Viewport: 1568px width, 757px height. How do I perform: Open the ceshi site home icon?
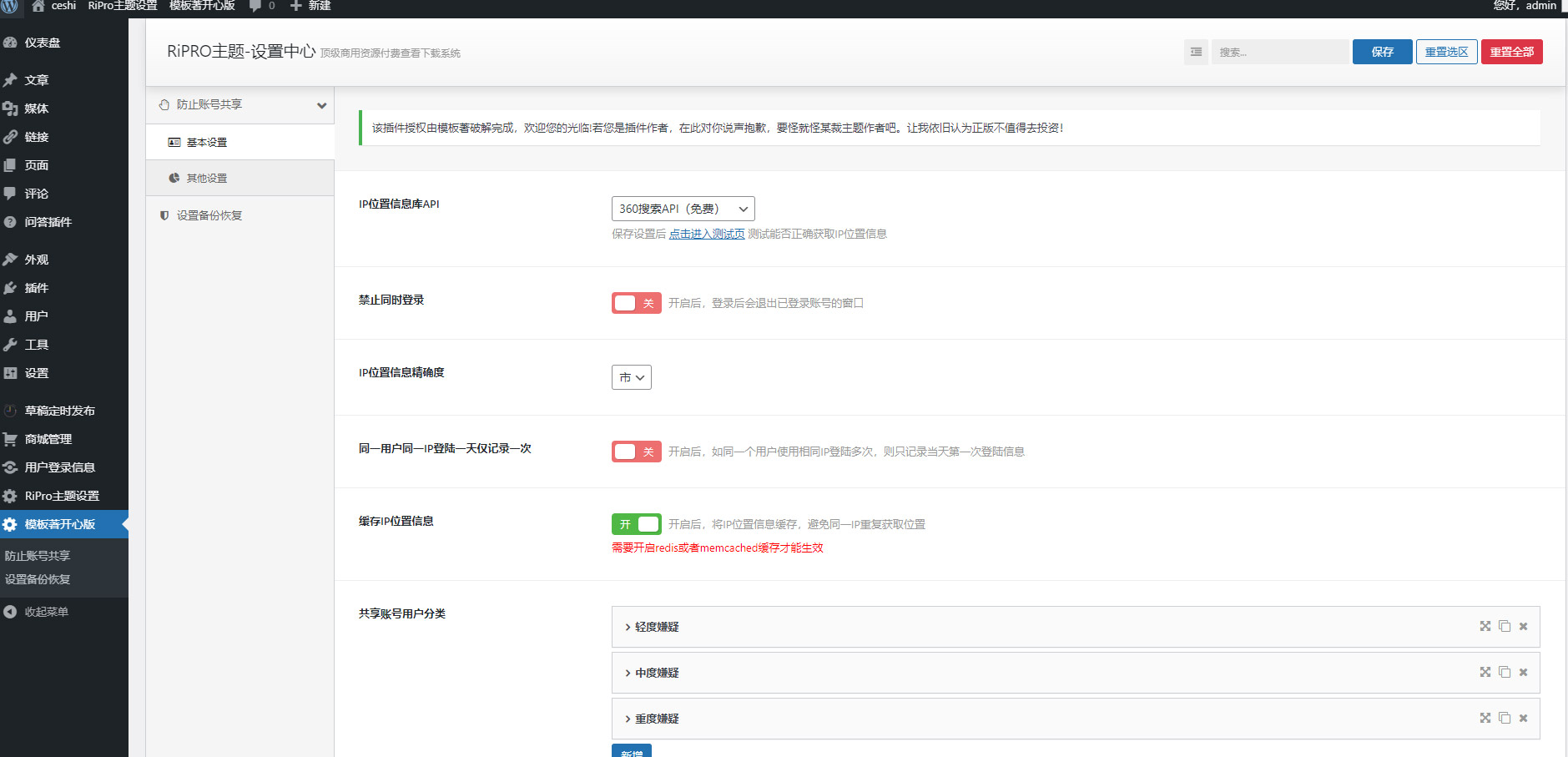[38, 5]
